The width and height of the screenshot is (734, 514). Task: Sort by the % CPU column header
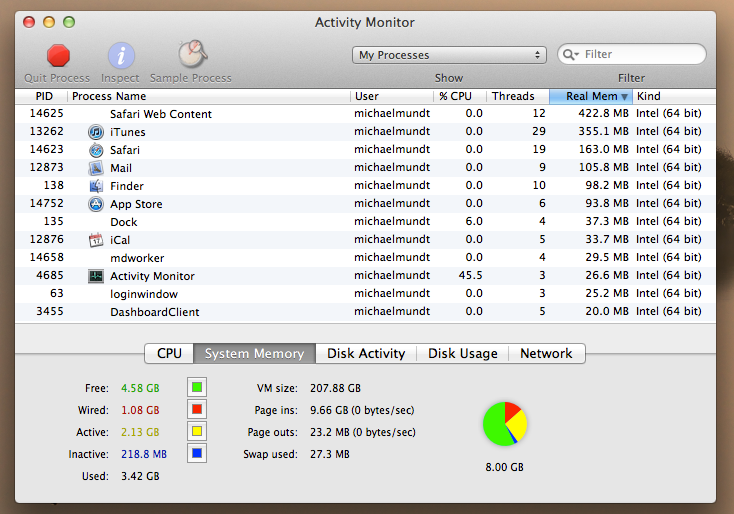(460, 96)
